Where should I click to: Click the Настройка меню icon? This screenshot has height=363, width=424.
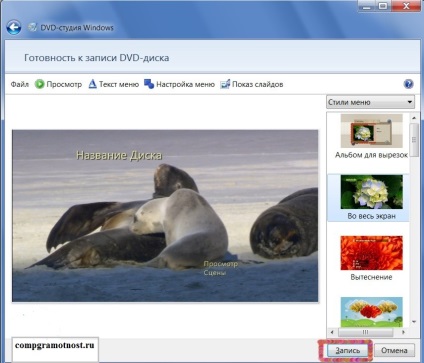point(149,84)
